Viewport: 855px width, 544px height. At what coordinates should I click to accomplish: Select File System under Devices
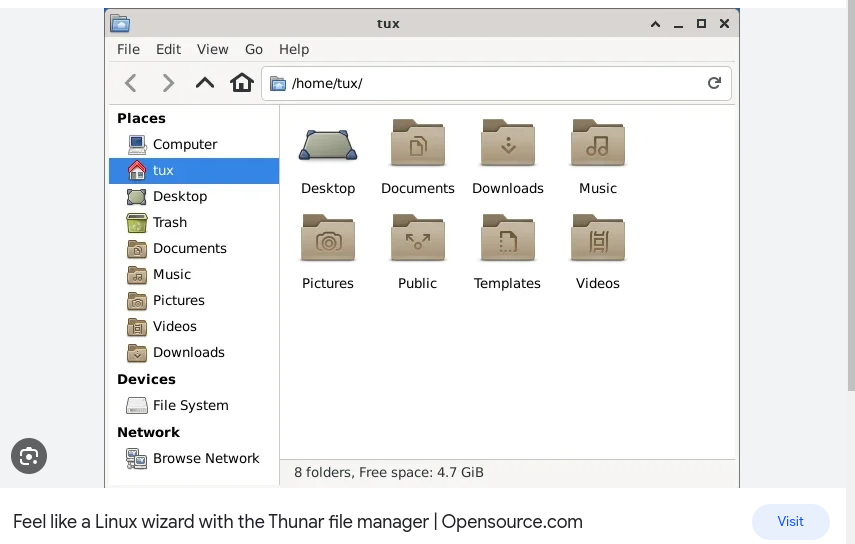tap(190, 405)
